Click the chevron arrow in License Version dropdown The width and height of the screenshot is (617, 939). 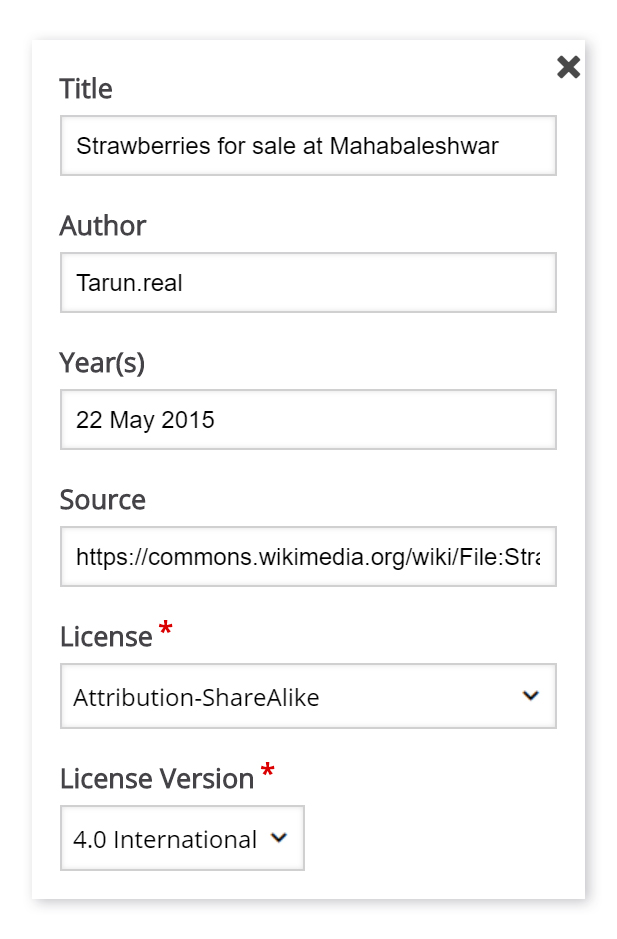coord(279,838)
